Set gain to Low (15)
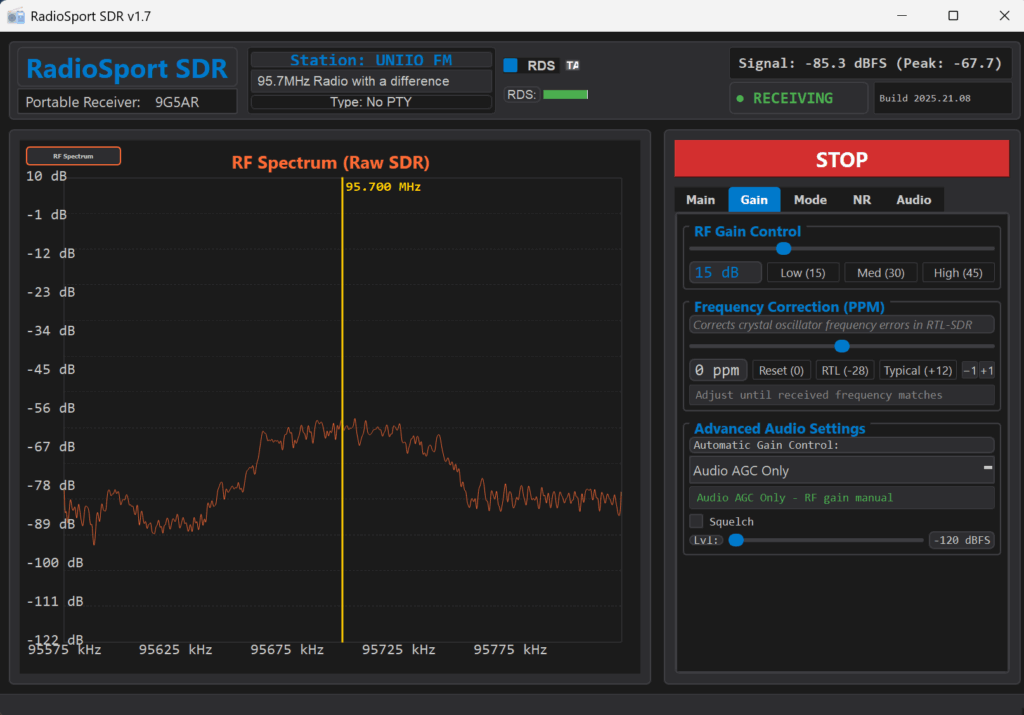 (x=803, y=273)
